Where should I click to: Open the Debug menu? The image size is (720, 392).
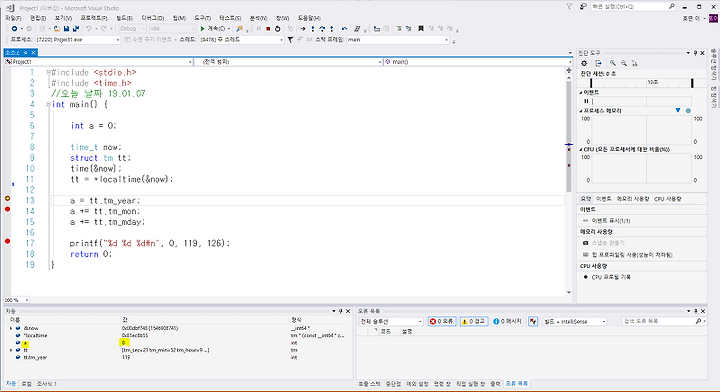coord(152,18)
